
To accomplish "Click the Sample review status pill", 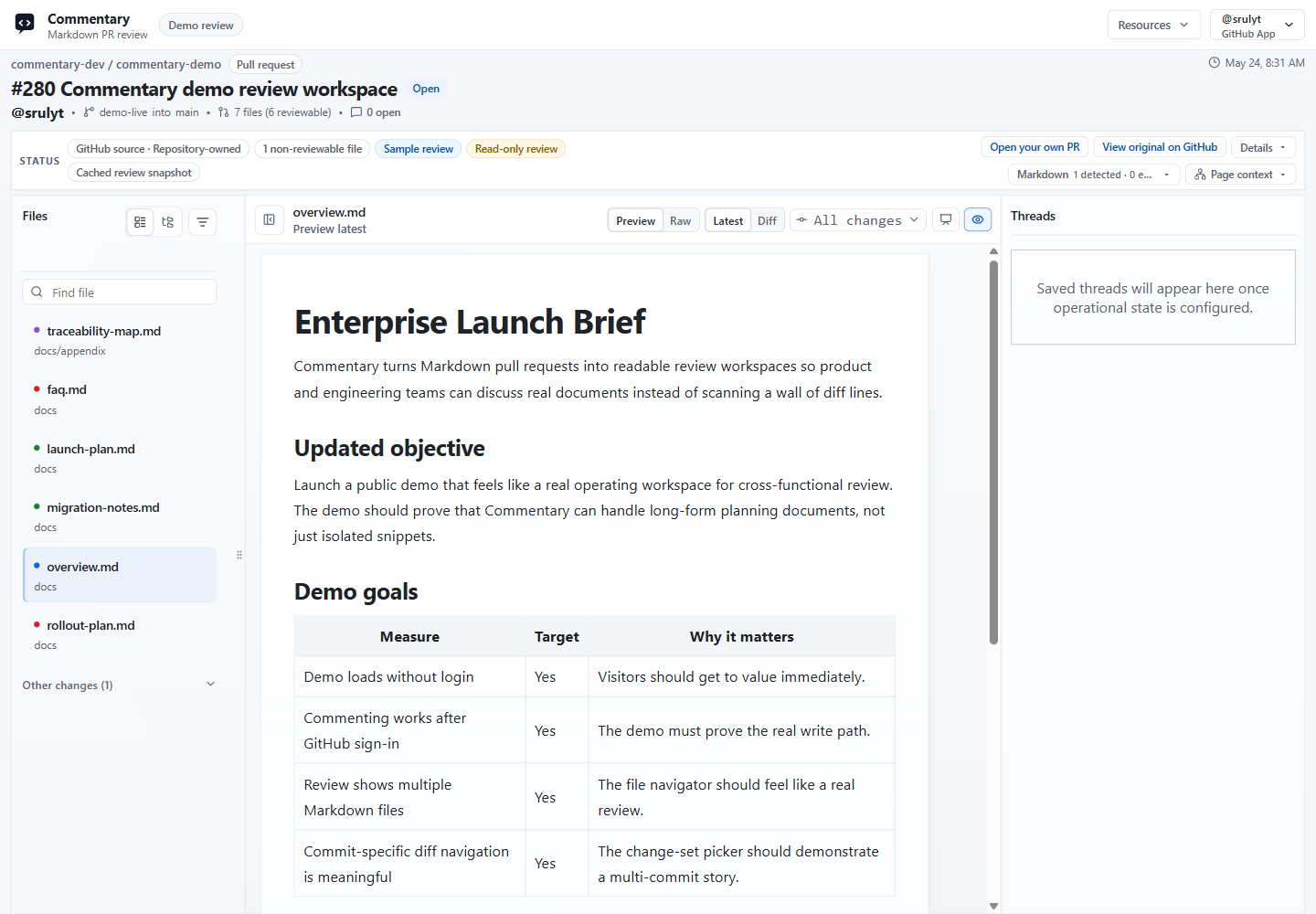I will 419,149.
